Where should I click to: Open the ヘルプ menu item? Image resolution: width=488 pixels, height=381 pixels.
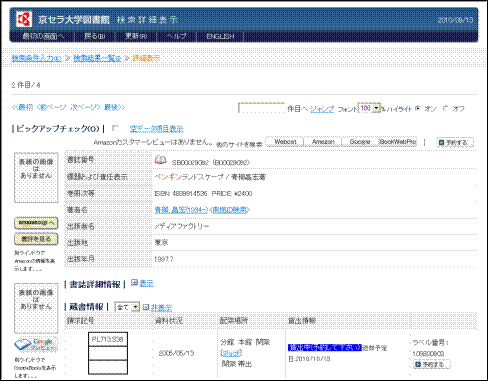(x=176, y=36)
